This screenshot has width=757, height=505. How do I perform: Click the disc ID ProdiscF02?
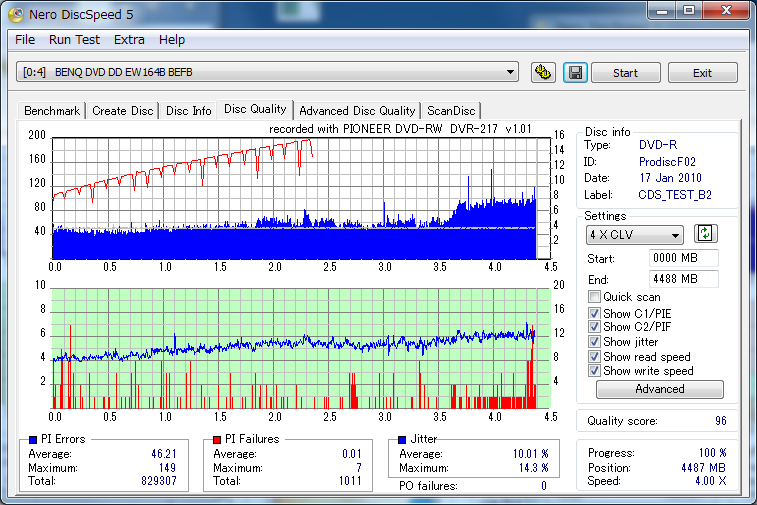(x=667, y=162)
